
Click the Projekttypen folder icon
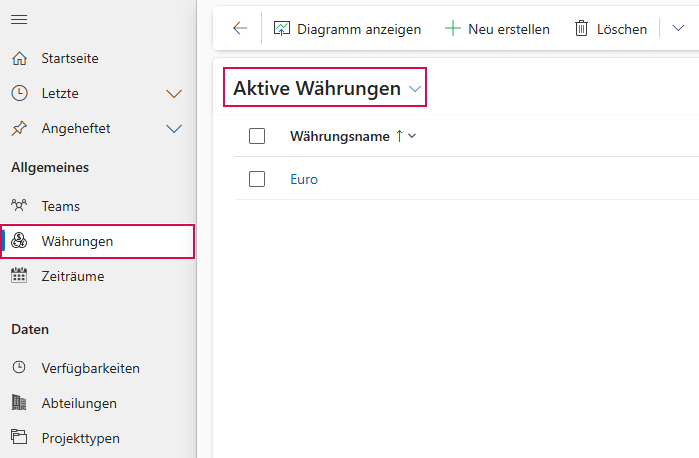click(x=19, y=437)
